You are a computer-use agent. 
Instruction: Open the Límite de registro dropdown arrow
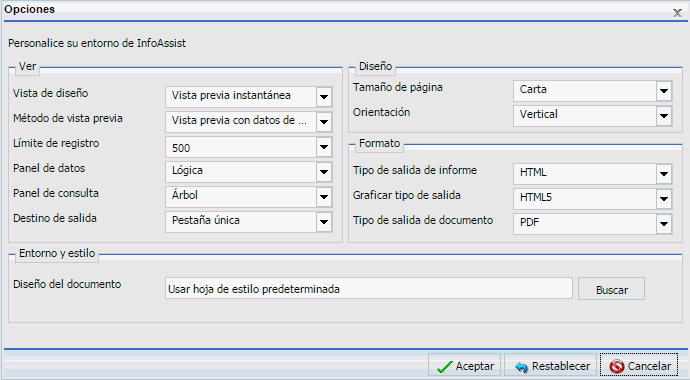[324, 147]
